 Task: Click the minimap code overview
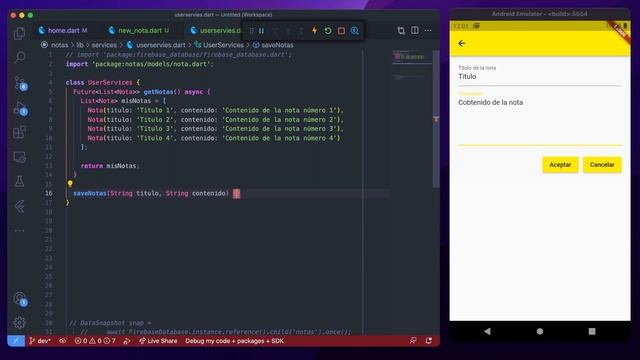coord(411,65)
